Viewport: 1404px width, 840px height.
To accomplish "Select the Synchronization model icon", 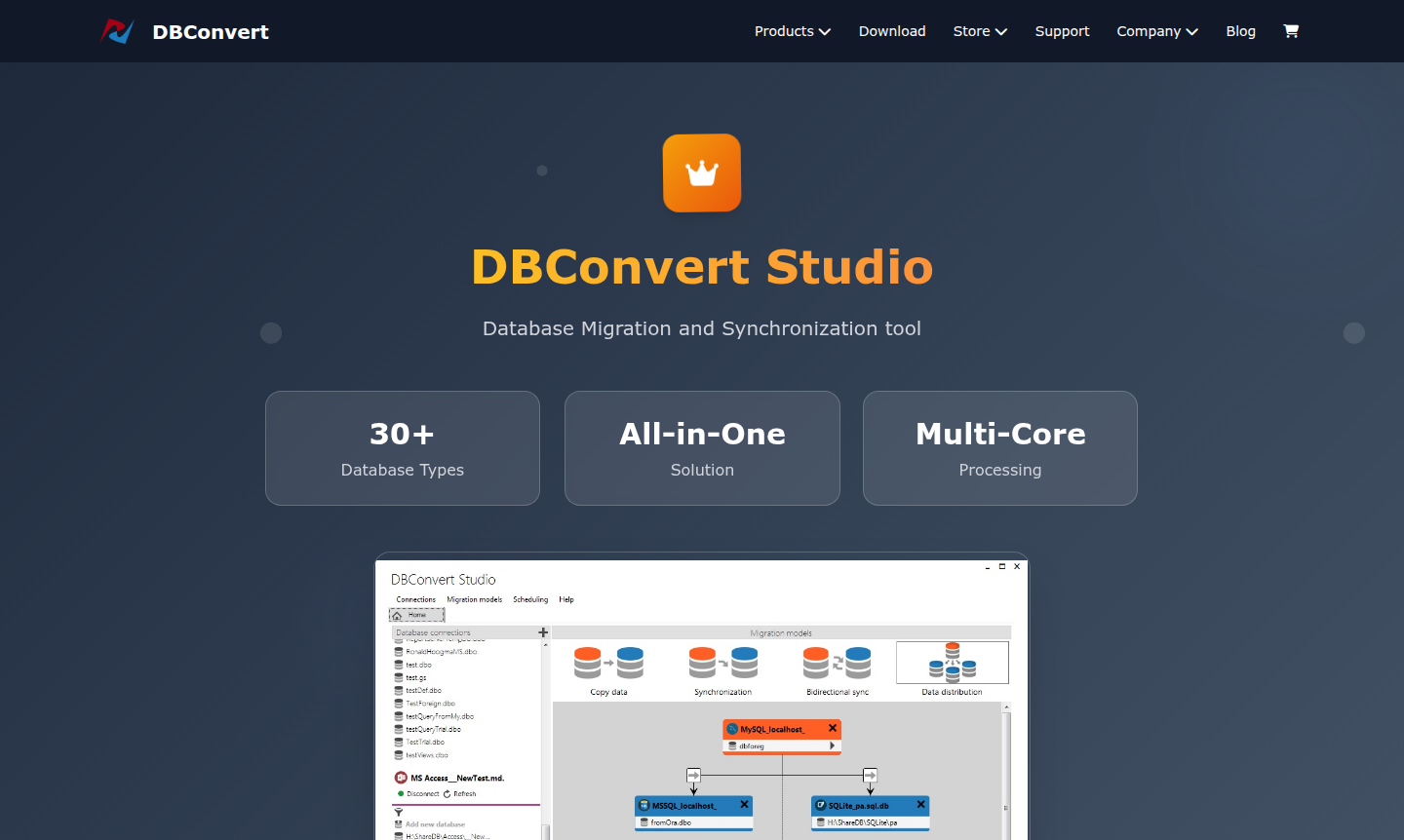I will click(x=722, y=664).
